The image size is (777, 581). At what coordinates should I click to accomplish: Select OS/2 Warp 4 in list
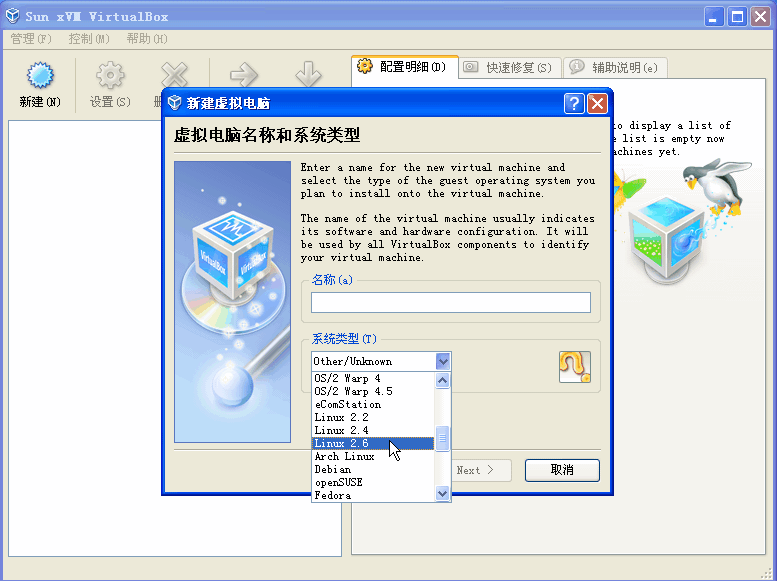pyautogui.click(x=373, y=378)
